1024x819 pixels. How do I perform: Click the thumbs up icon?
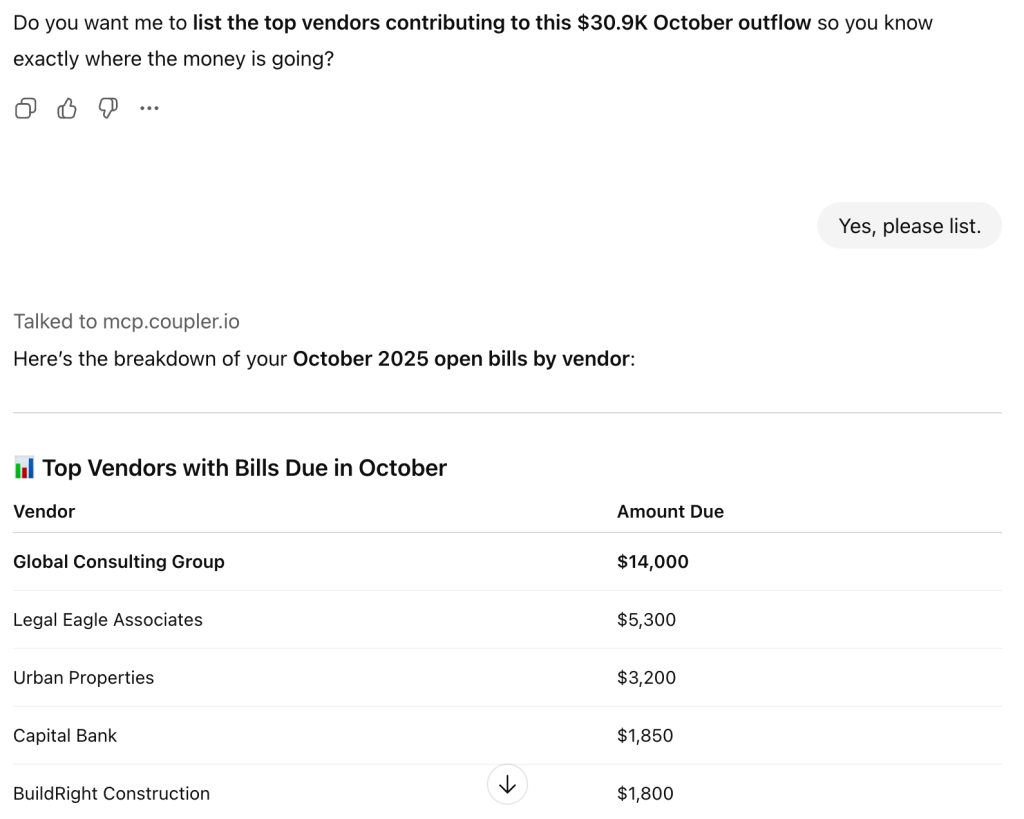[x=67, y=109]
